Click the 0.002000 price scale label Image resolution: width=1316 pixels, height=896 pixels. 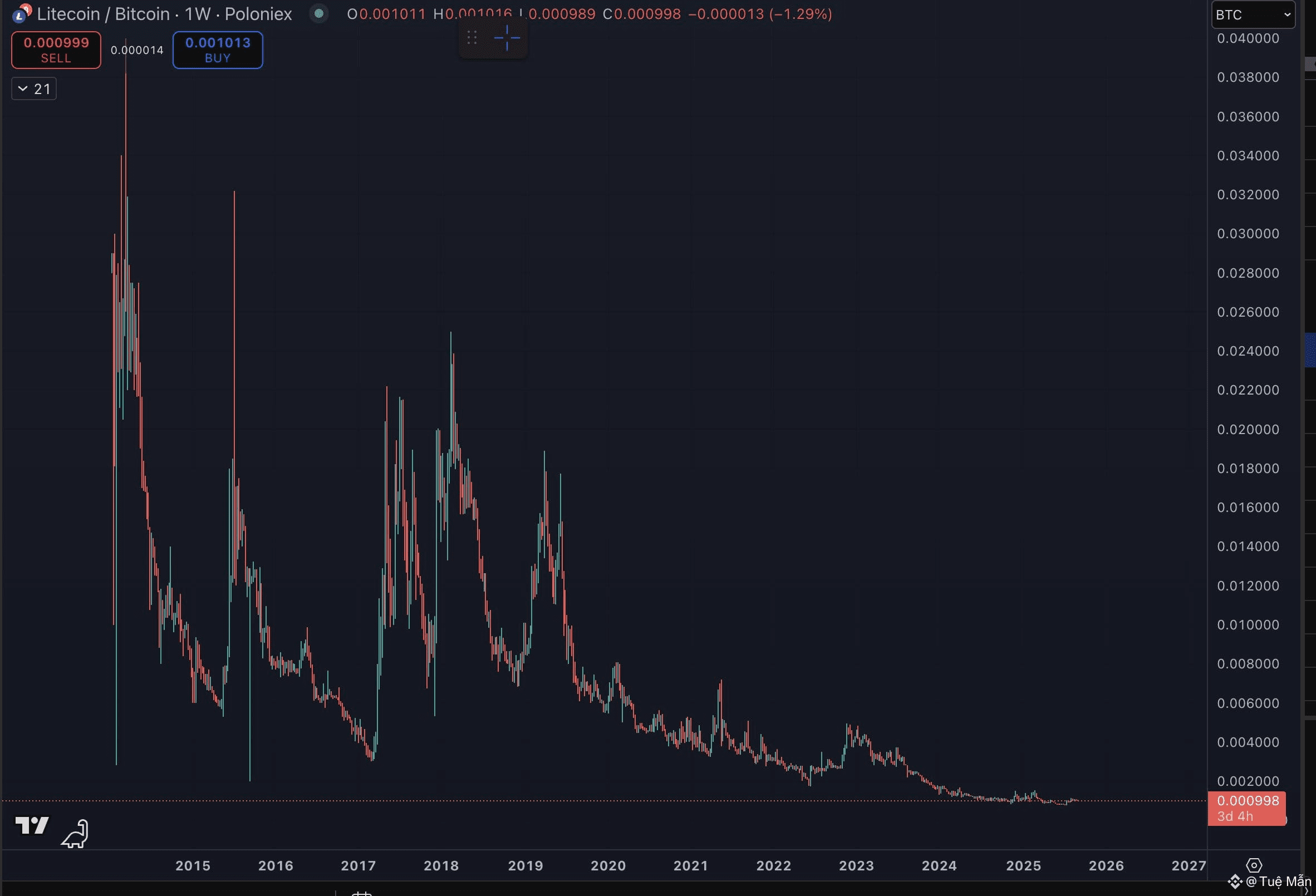[x=1248, y=782]
